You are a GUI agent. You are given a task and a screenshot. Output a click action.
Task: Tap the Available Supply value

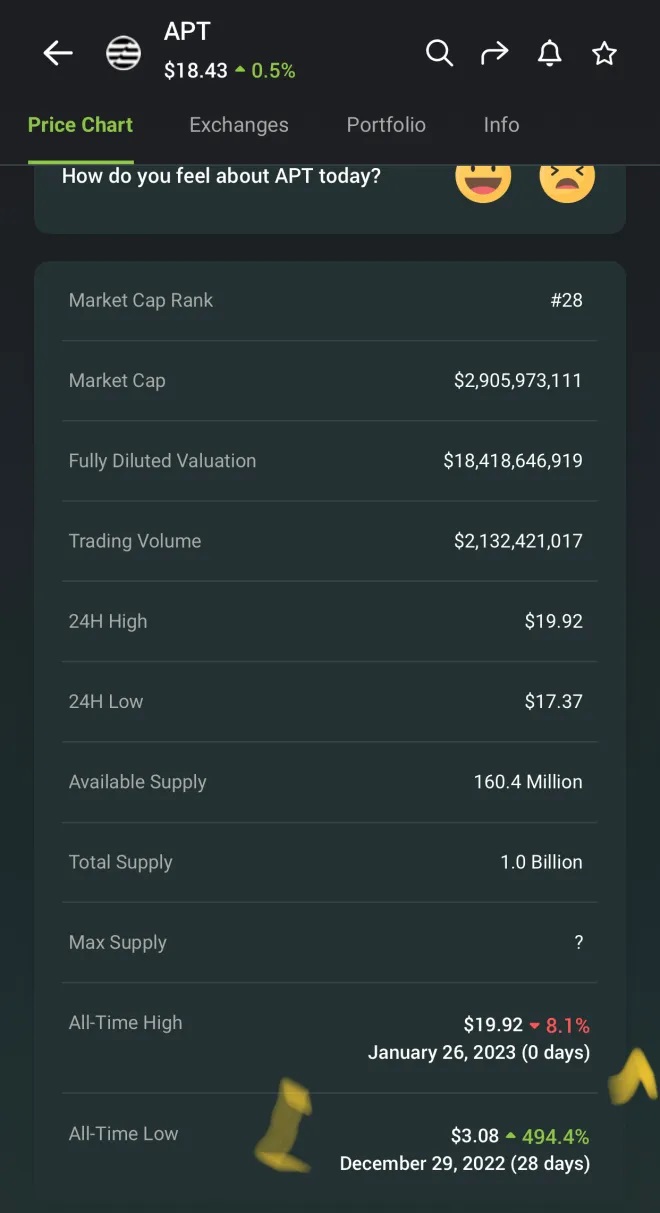527,782
